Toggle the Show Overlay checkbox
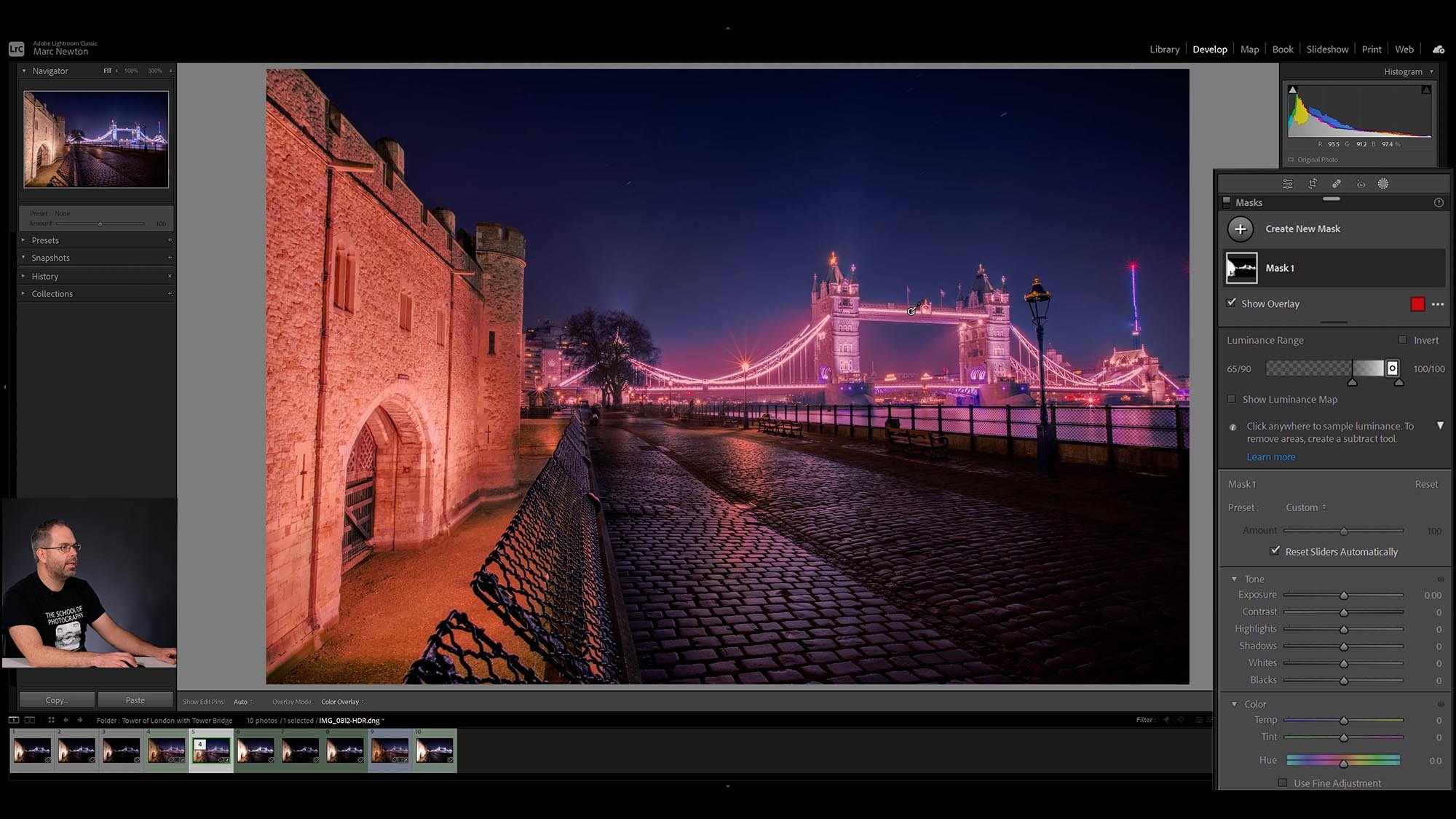 point(1231,302)
